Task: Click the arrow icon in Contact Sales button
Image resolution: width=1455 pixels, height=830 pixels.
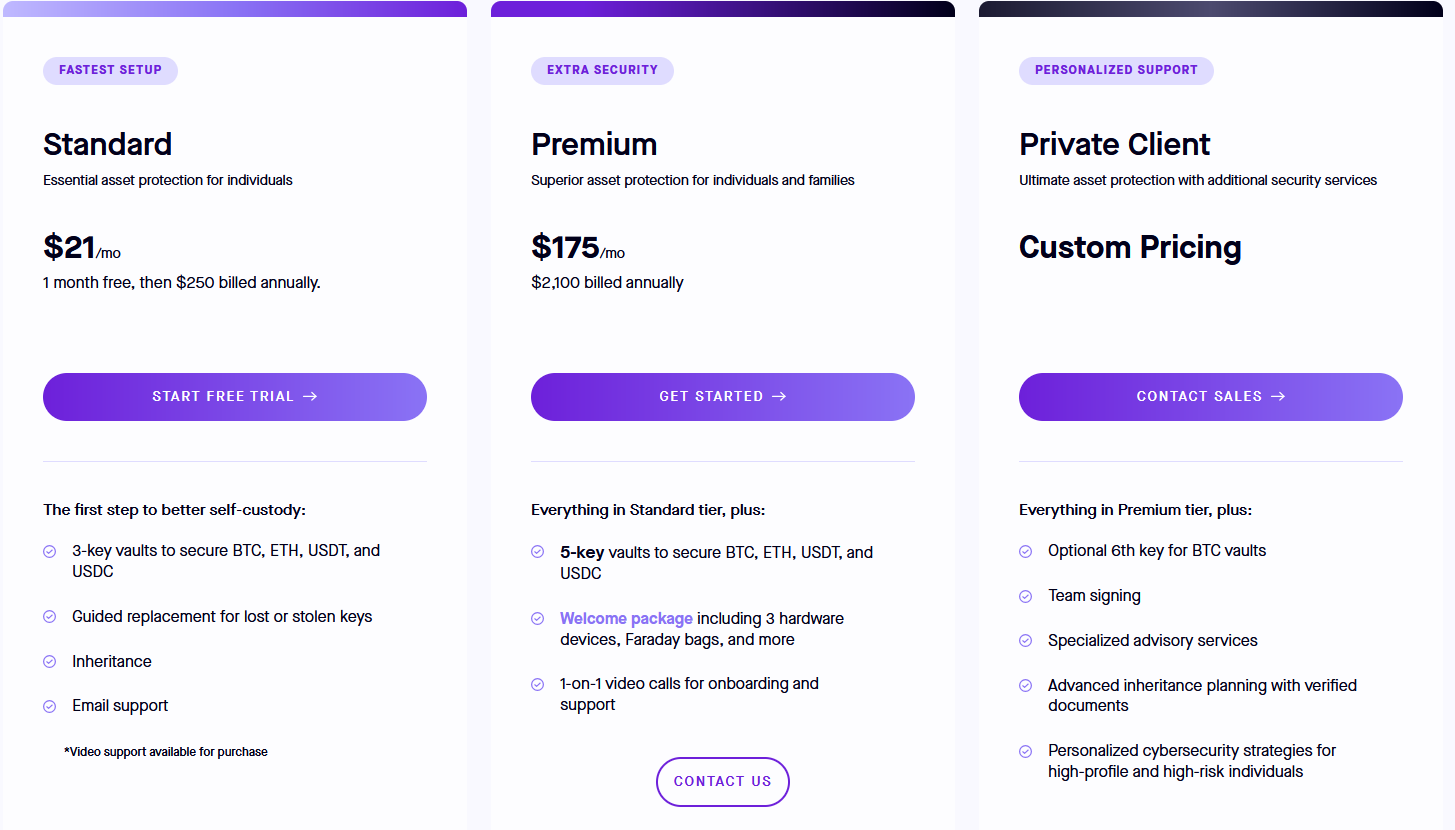Action: pyautogui.click(x=1278, y=397)
